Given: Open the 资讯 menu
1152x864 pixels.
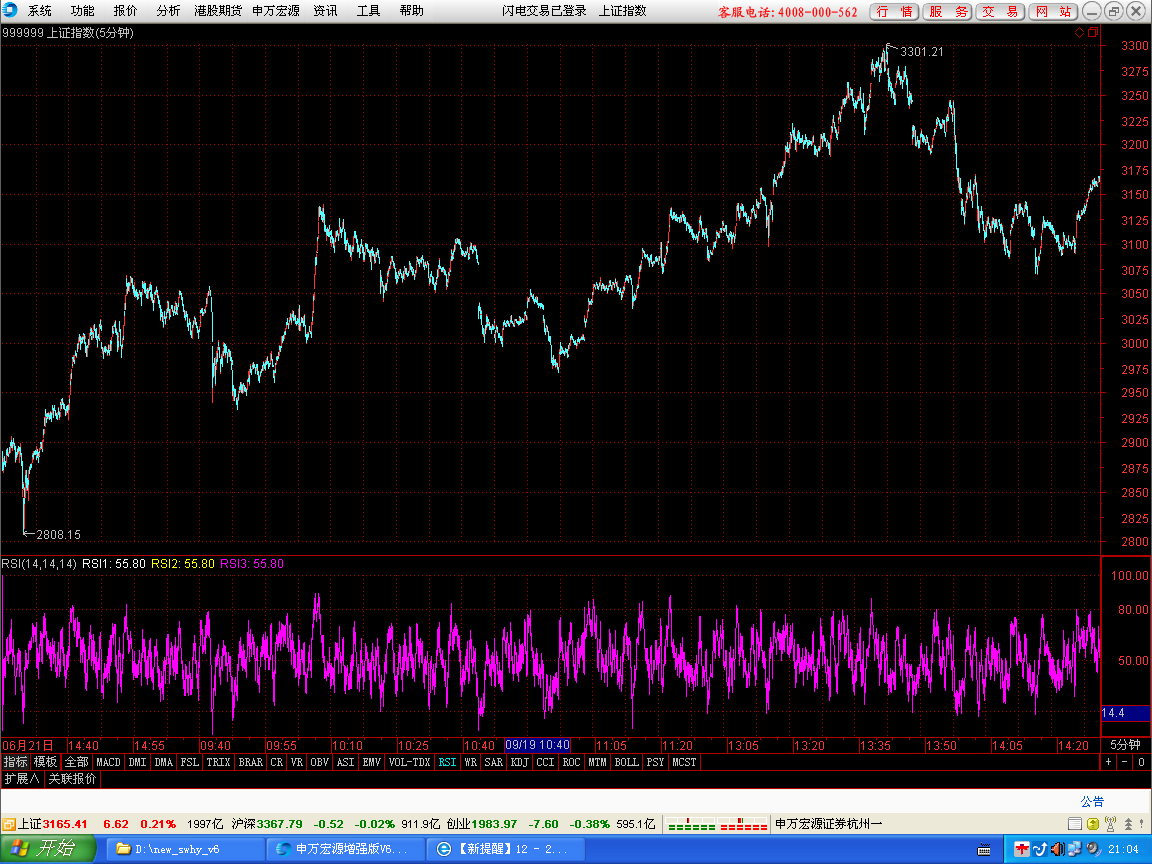Looking at the screenshot, I should pyautogui.click(x=325, y=10).
